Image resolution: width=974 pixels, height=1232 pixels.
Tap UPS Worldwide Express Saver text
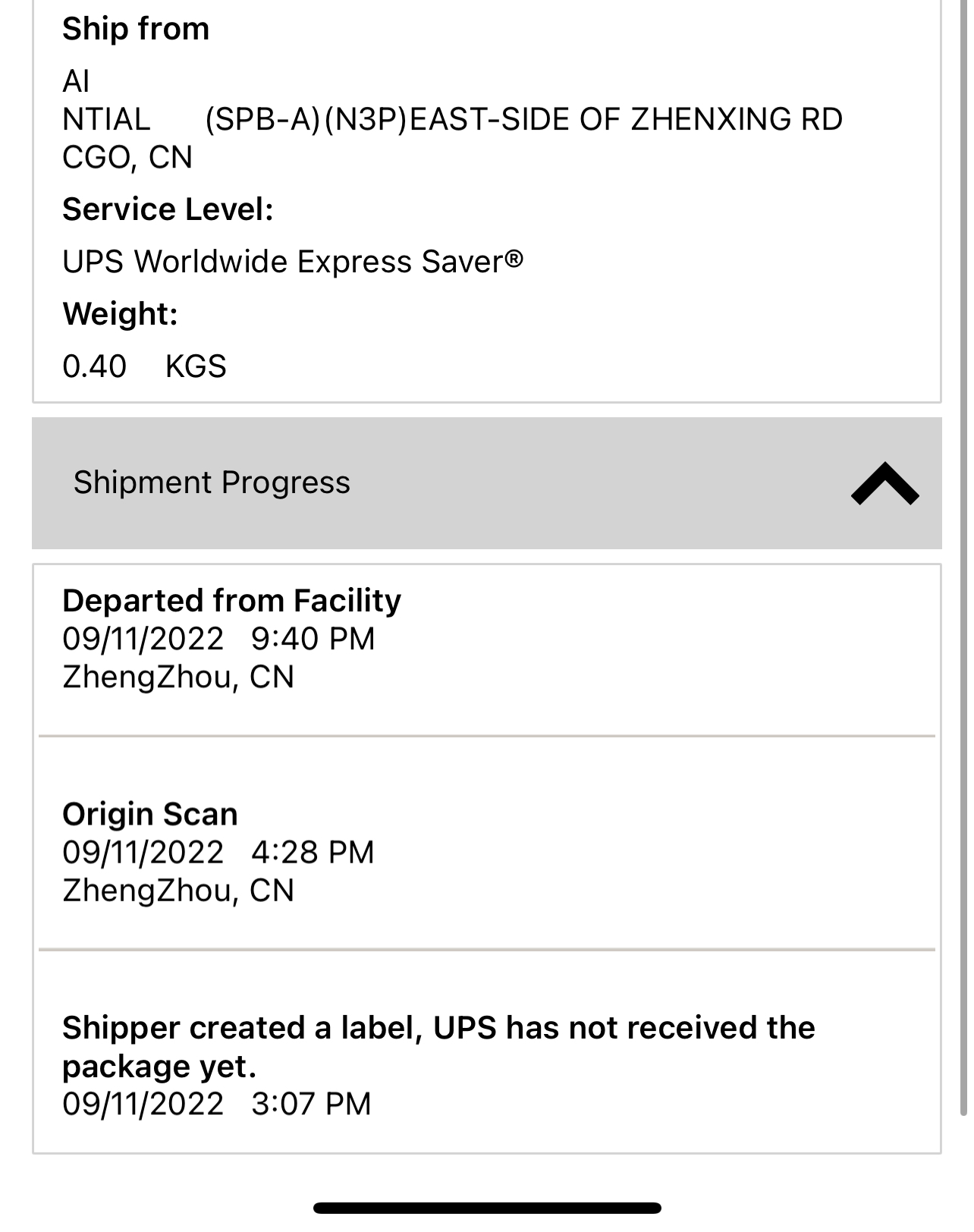tap(293, 262)
